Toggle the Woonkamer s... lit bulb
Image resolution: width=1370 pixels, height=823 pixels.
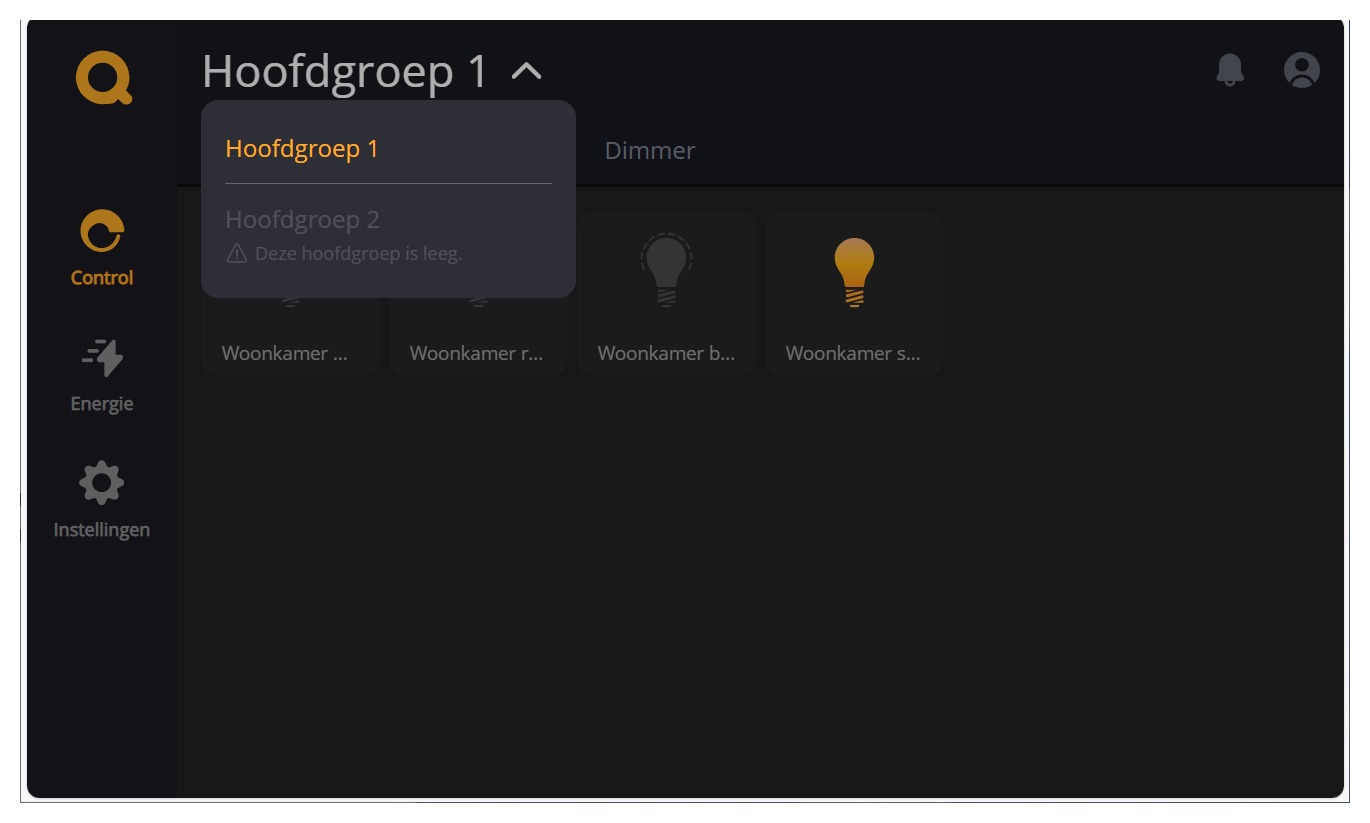pos(854,271)
